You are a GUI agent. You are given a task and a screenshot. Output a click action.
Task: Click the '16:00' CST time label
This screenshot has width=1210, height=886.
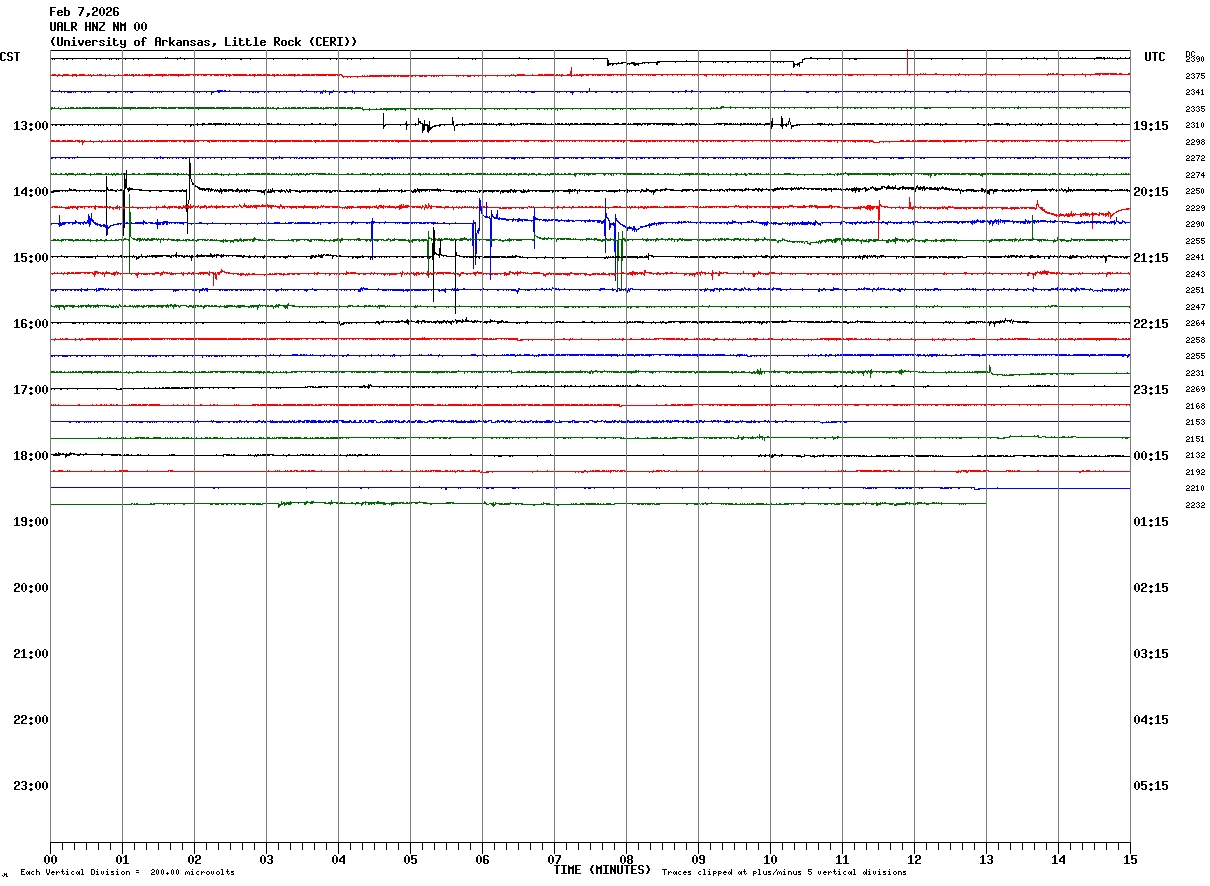[x=31, y=324]
